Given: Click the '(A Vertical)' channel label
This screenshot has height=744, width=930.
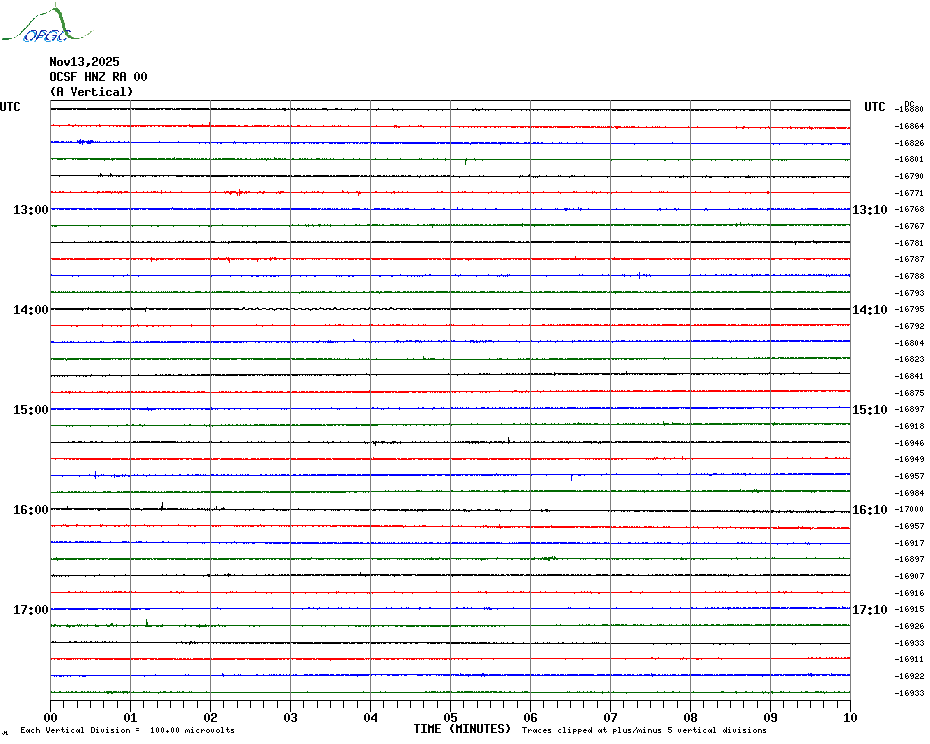Looking at the screenshot, I should [91, 92].
